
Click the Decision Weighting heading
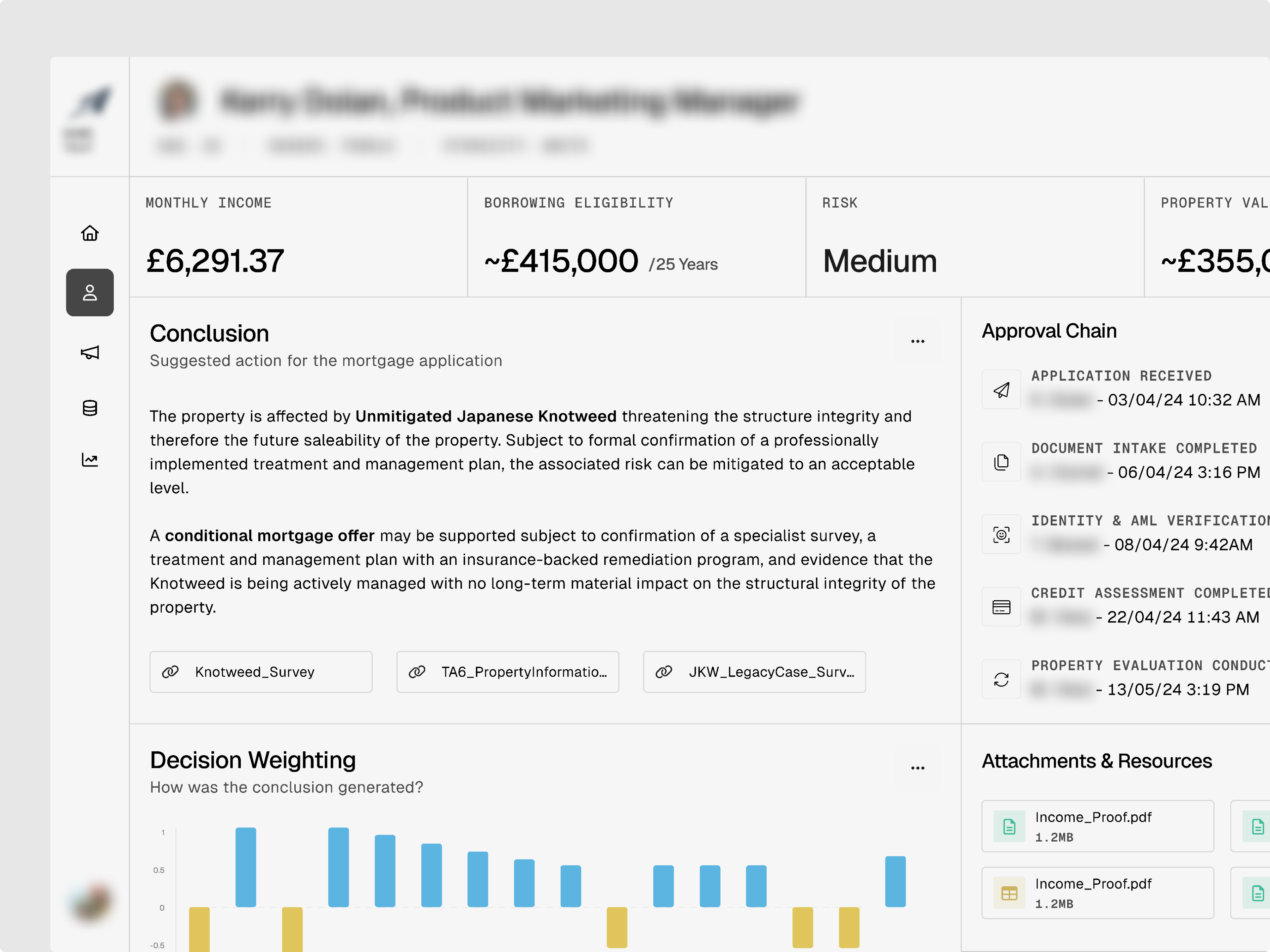[x=253, y=760]
